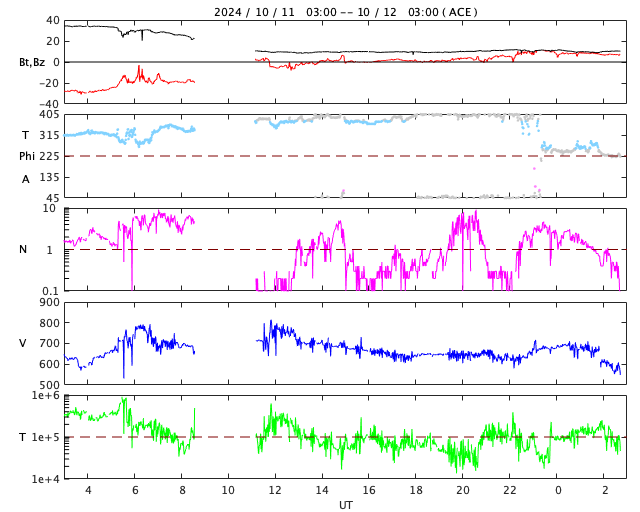This screenshot has width=640, height=512.
Task: Click the '315' angle tick label
Action: 49,136
